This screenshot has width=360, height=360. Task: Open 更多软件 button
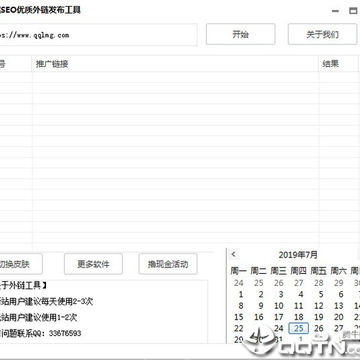point(93,264)
